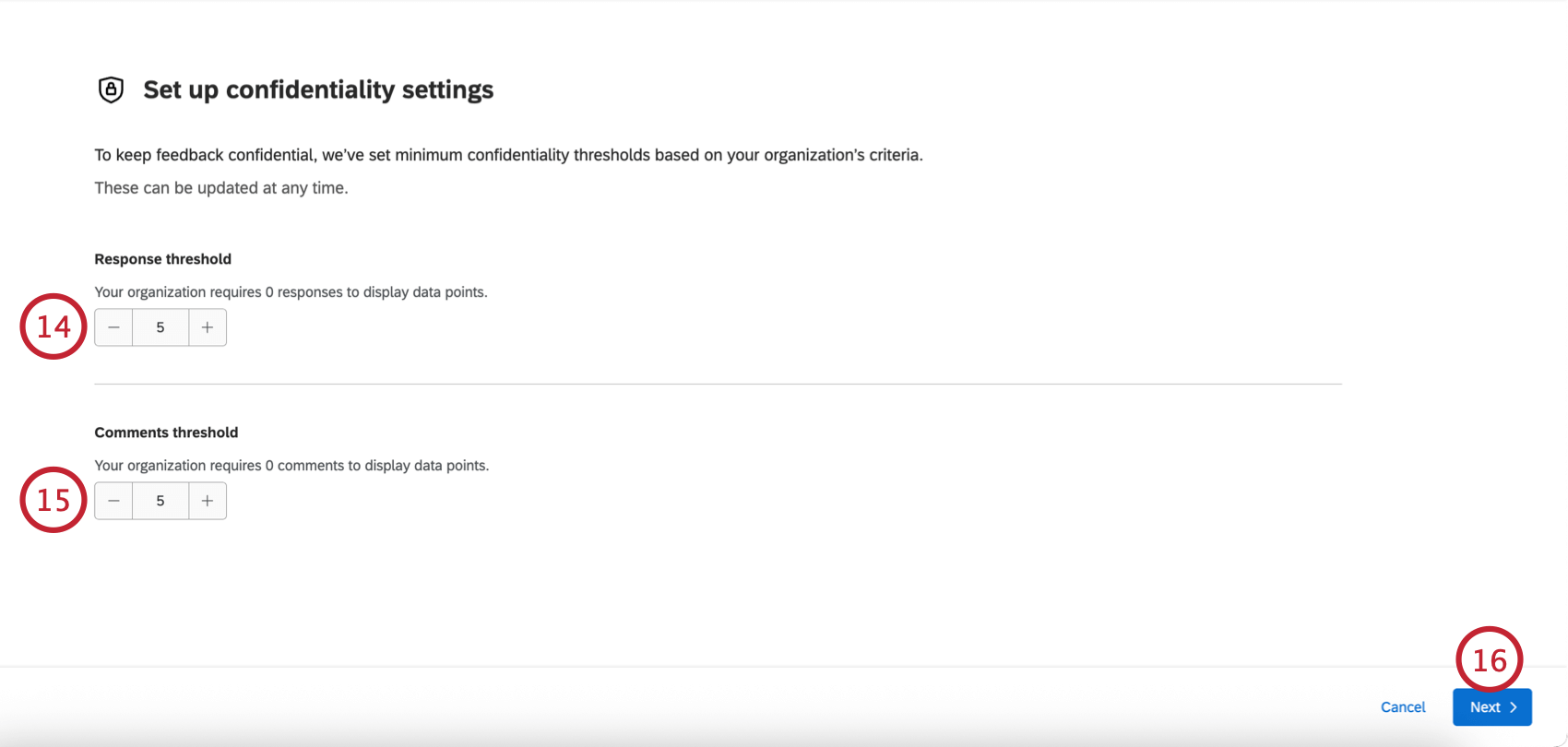The image size is (1568, 747).
Task: Click the "To keep feedback confidential" description
Action: [x=508, y=155]
